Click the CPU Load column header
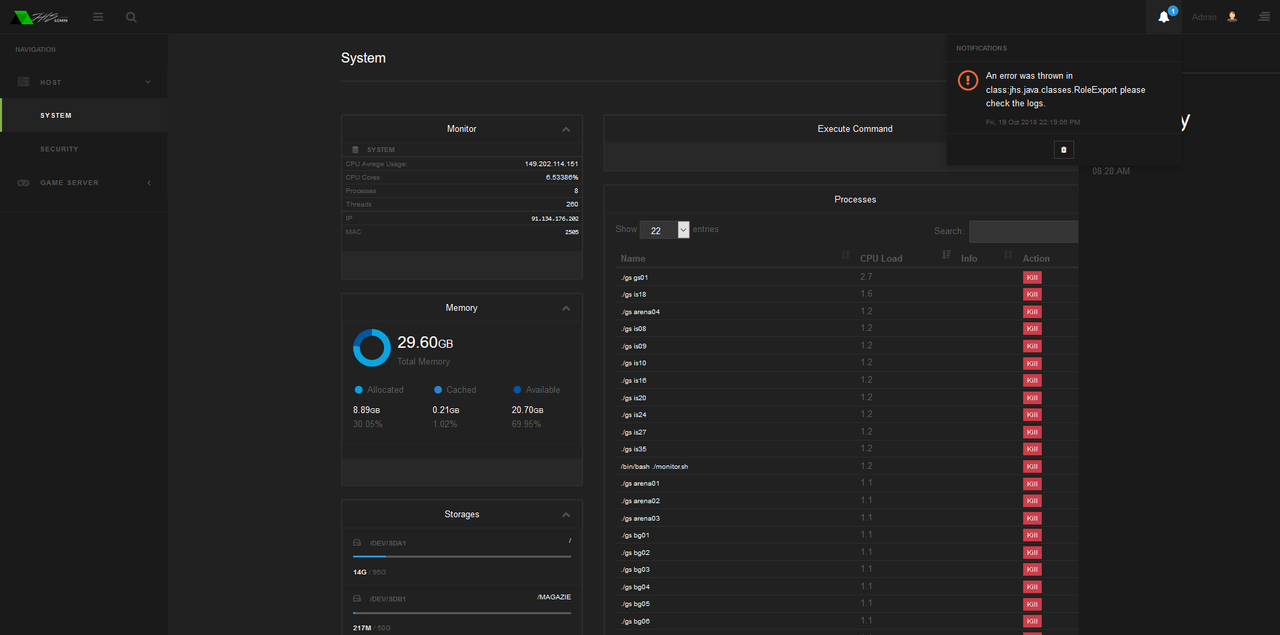The image size is (1280, 635). [881, 258]
